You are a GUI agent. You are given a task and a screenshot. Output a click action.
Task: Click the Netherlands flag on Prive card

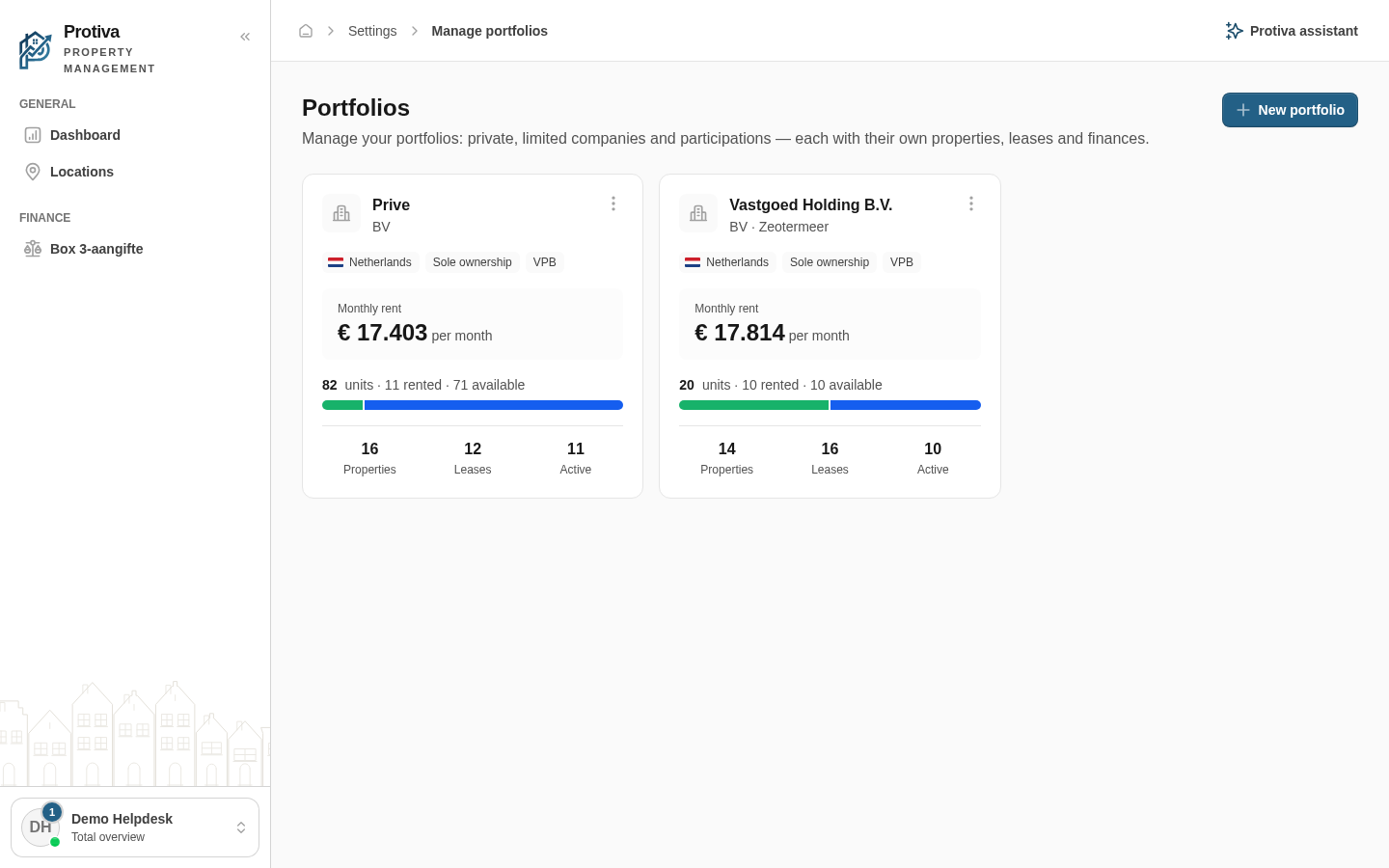coord(336,262)
